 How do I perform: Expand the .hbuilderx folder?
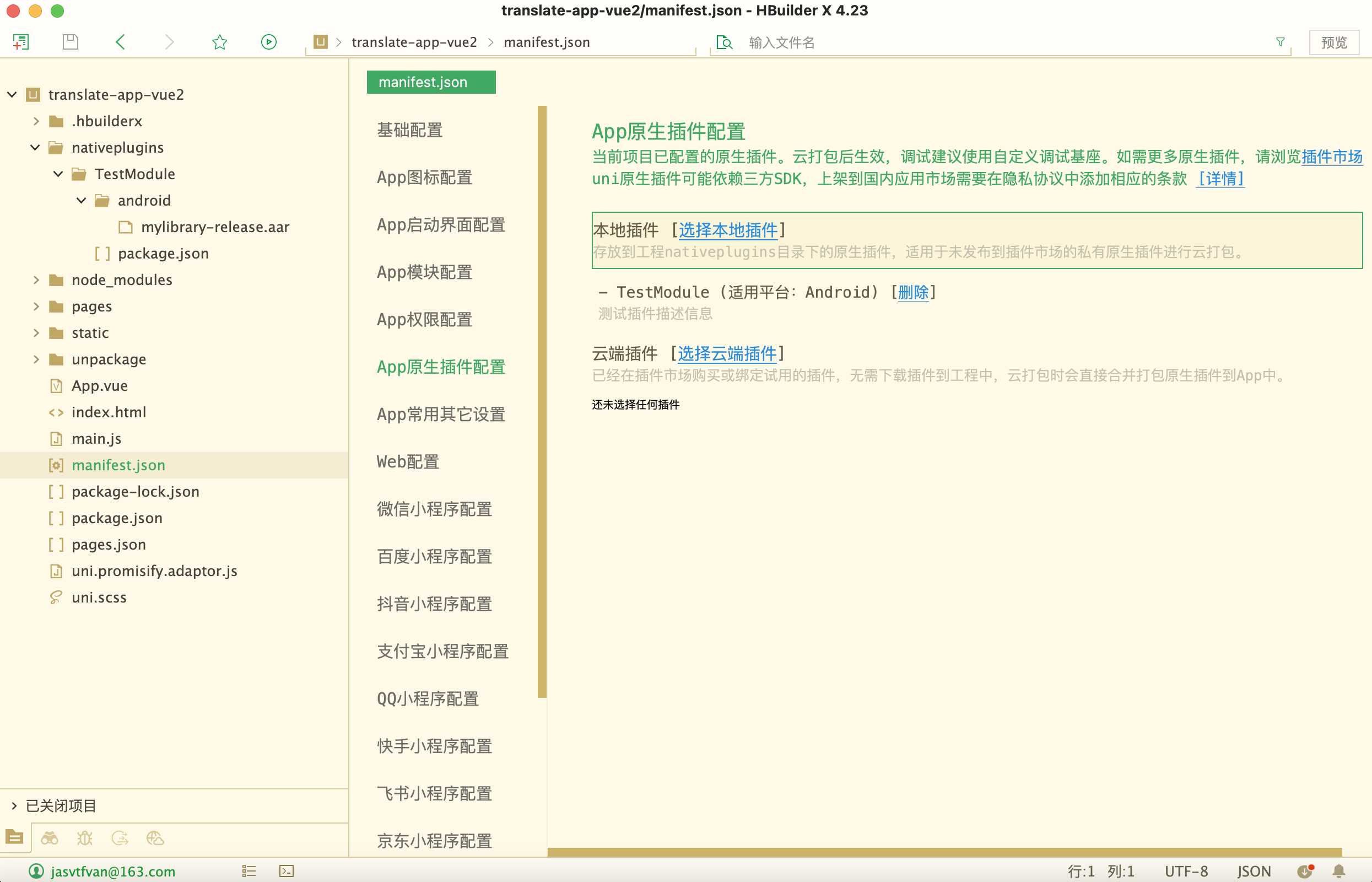[36, 121]
